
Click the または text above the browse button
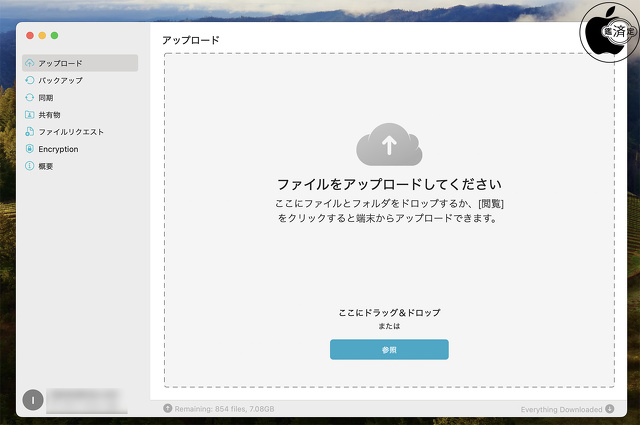(389, 326)
